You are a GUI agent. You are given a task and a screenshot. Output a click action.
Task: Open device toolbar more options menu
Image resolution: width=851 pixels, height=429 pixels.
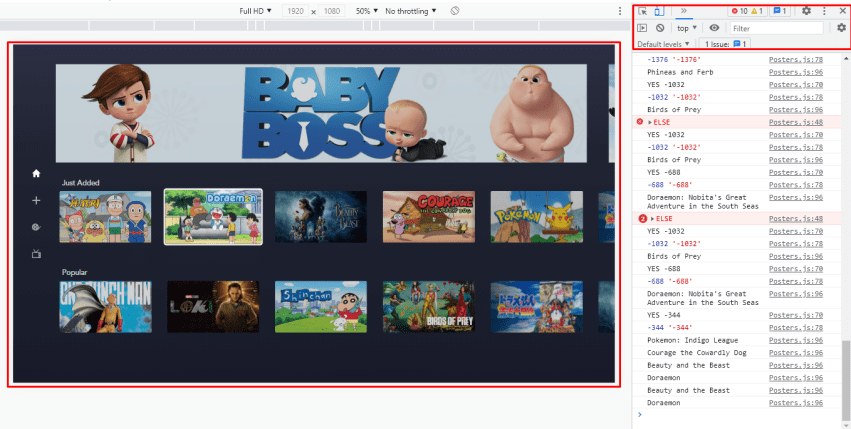(620, 11)
